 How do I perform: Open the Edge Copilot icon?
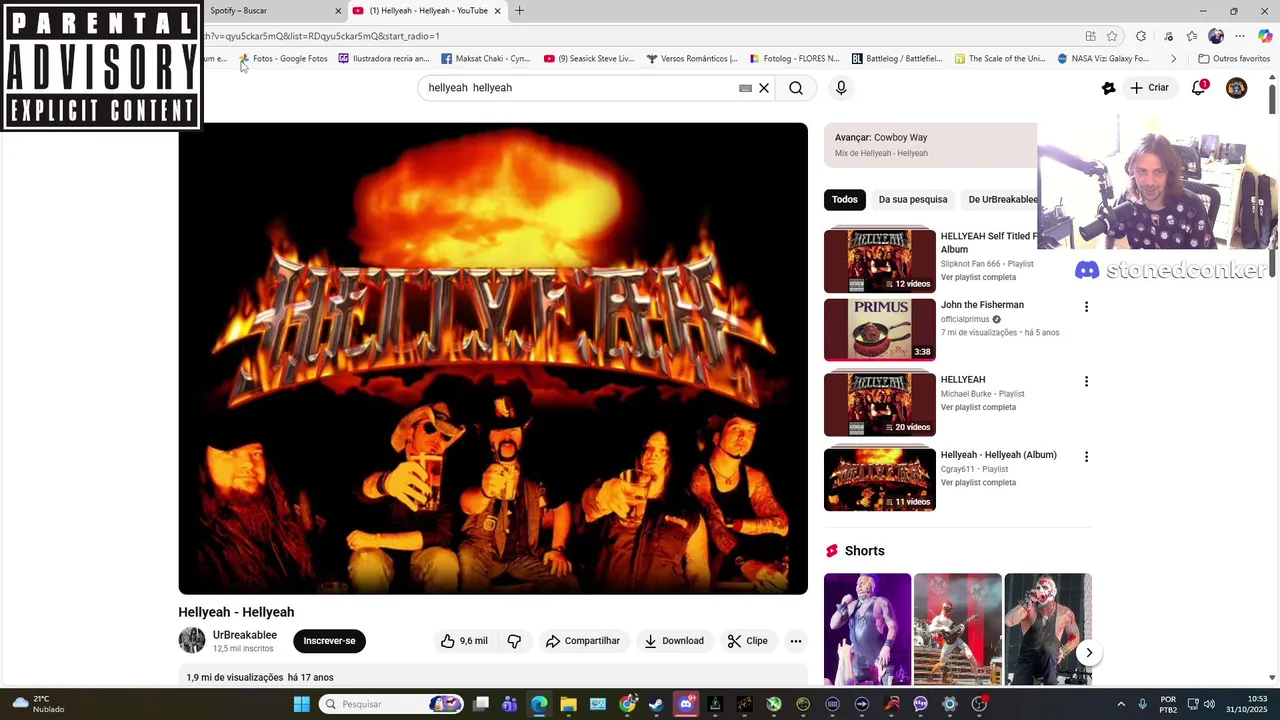coord(1265,36)
